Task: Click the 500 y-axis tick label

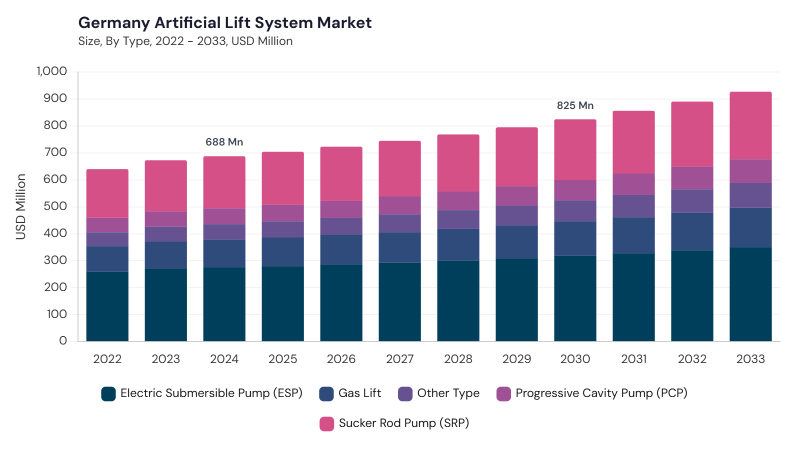Action: [55, 206]
